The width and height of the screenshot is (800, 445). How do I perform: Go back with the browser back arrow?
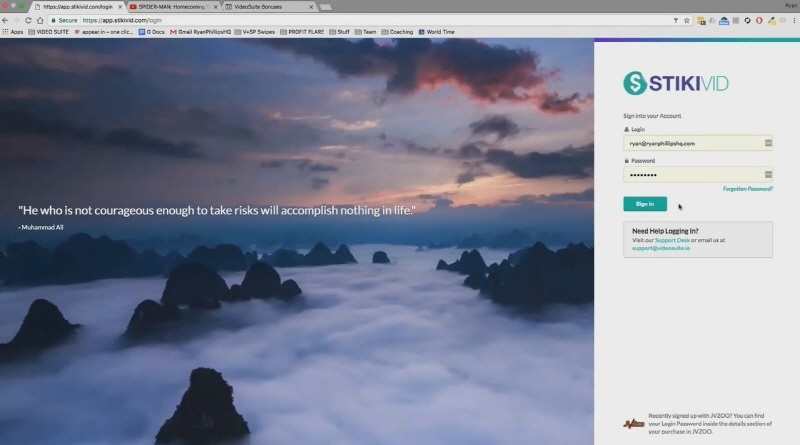5,20
